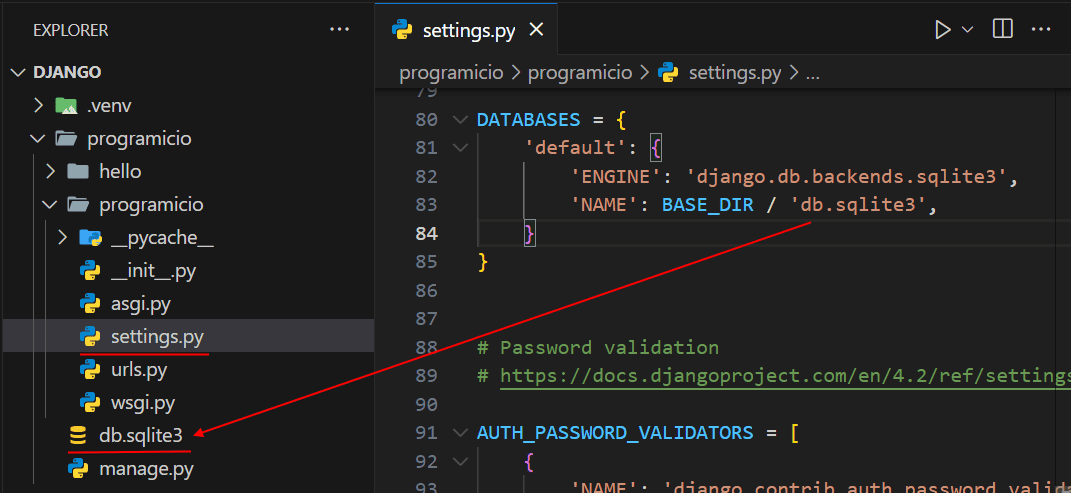Split the editor to the right
This screenshot has width=1071, height=493.
point(1003,29)
